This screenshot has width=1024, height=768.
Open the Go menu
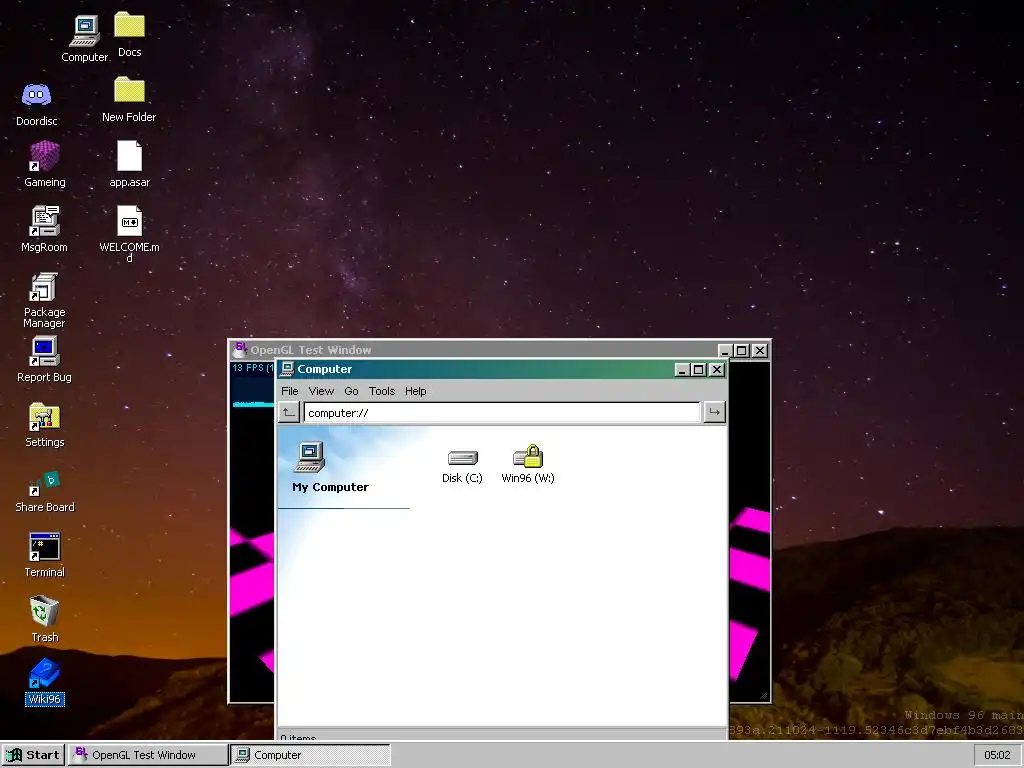click(351, 391)
